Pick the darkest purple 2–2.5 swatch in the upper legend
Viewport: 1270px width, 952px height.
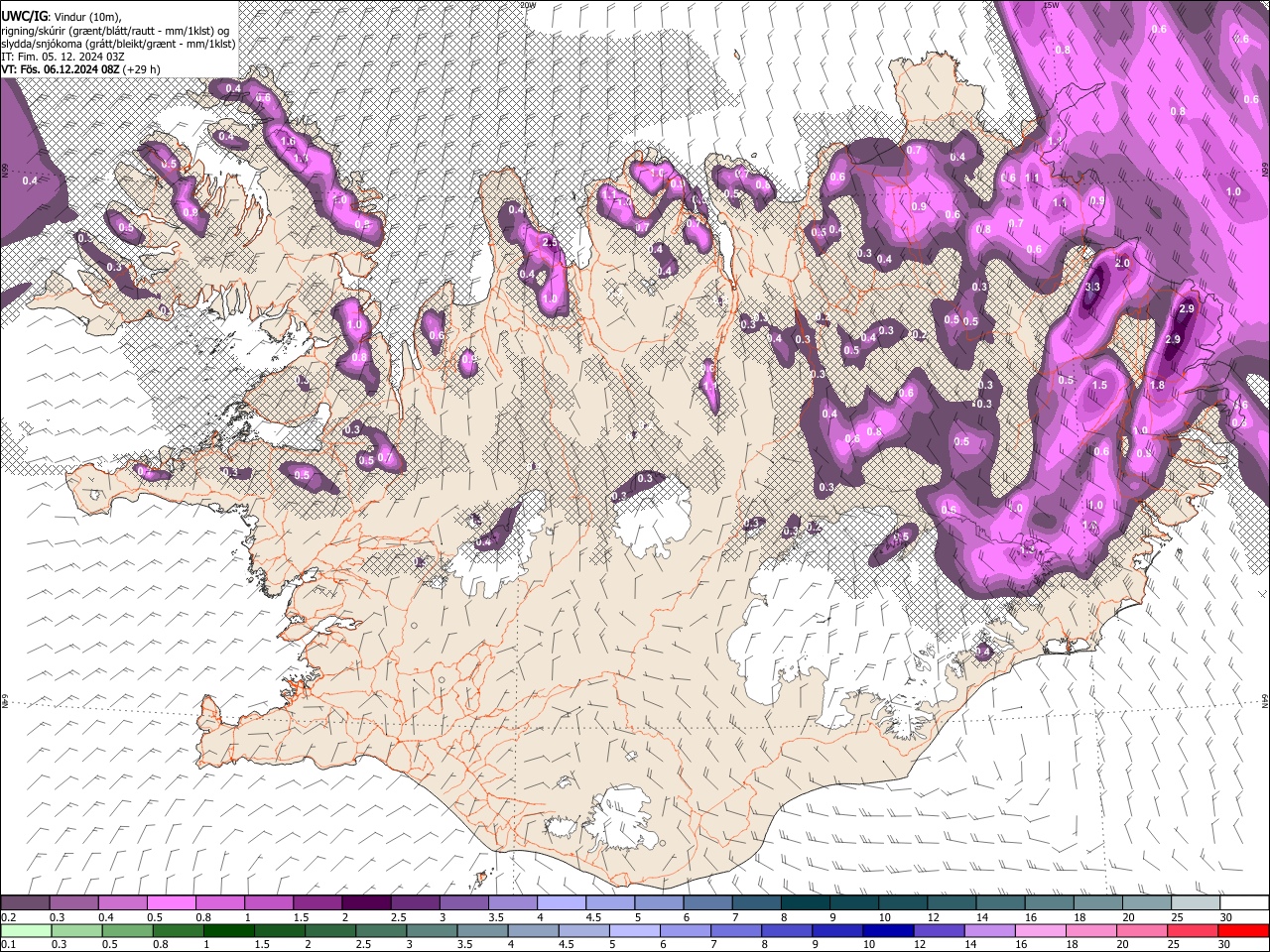pos(366,902)
